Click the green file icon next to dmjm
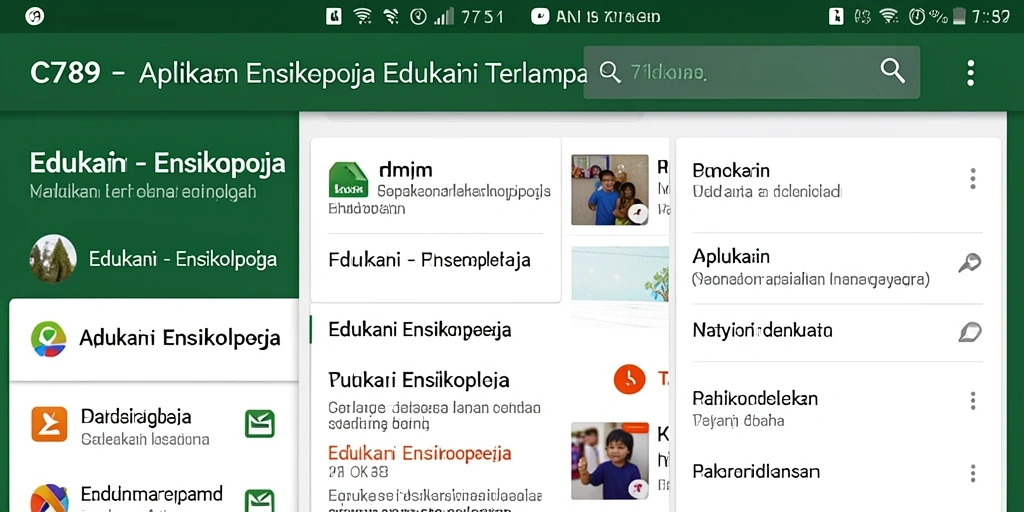1024x512 pixels. (x=347, y=180)
